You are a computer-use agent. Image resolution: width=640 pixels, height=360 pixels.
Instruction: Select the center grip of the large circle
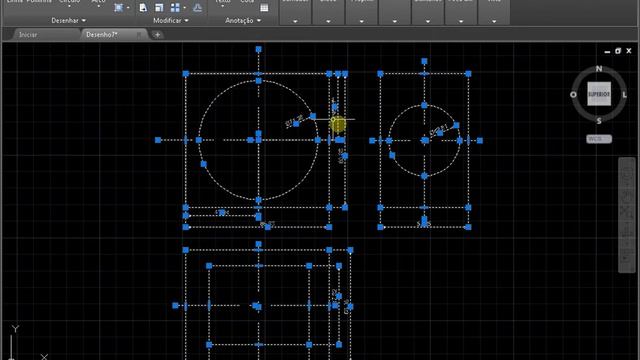pos(258,140)
